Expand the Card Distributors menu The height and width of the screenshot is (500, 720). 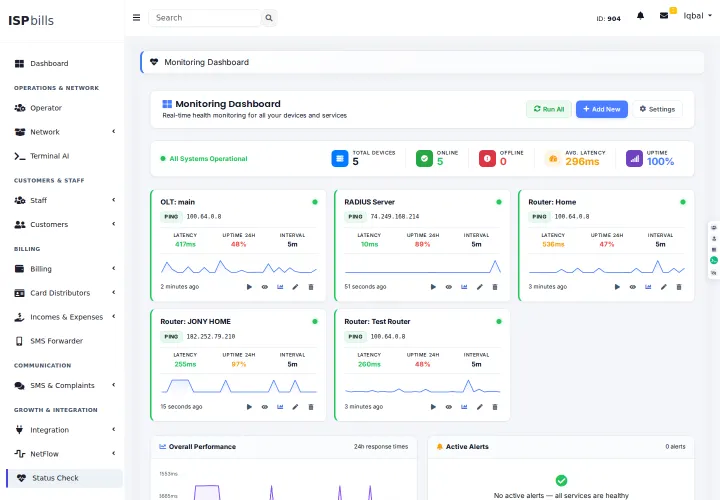(64, 293)
